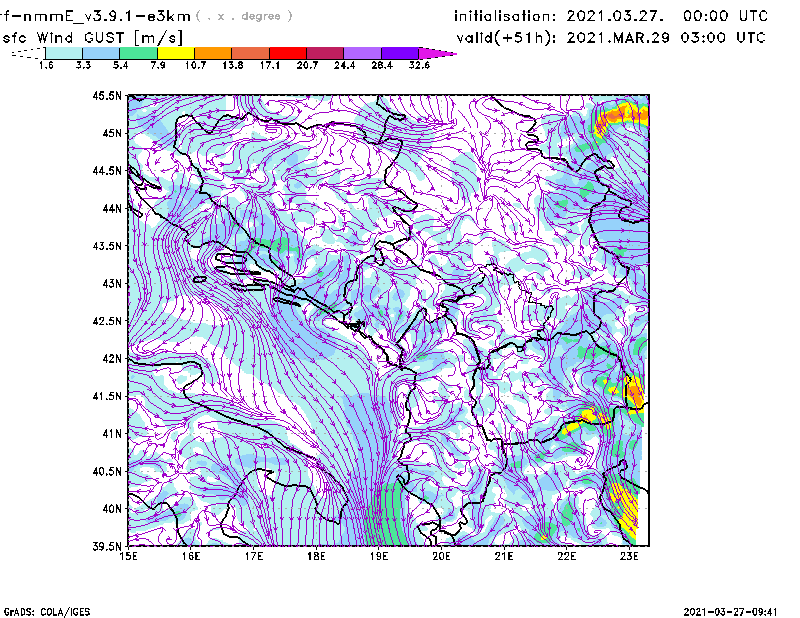Click the 20E longitude label
Screen dimensions: 800x618
click(x=441, y=556)
